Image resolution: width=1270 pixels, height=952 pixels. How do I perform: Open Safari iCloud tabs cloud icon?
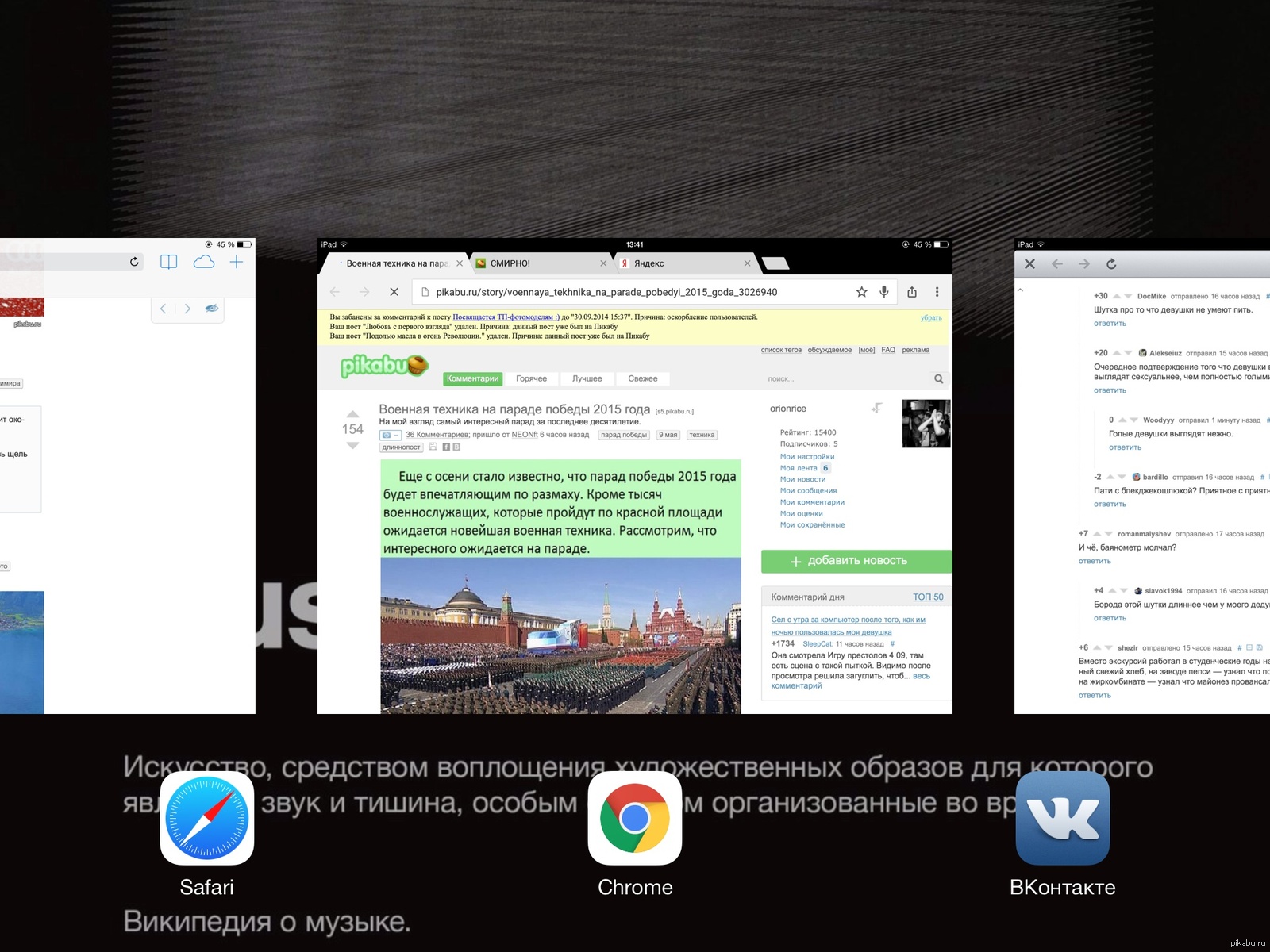[204, 263]
